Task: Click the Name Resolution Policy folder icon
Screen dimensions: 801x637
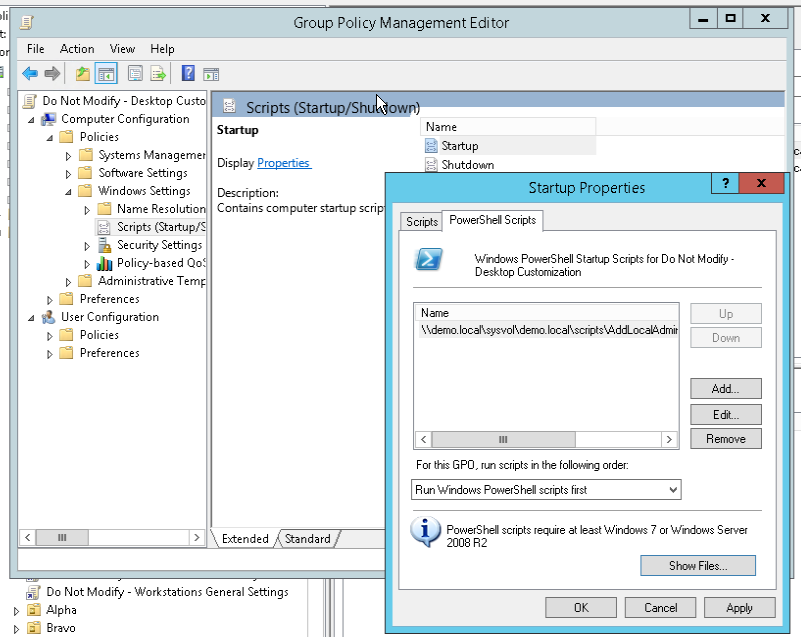Action: point(104,209)
